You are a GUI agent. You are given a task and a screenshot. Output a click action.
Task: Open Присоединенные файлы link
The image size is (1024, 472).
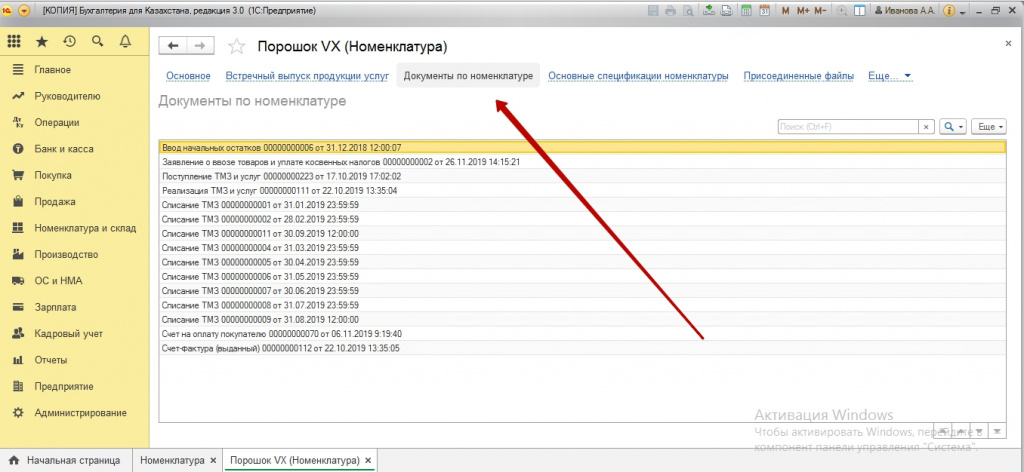pos(798,76)
